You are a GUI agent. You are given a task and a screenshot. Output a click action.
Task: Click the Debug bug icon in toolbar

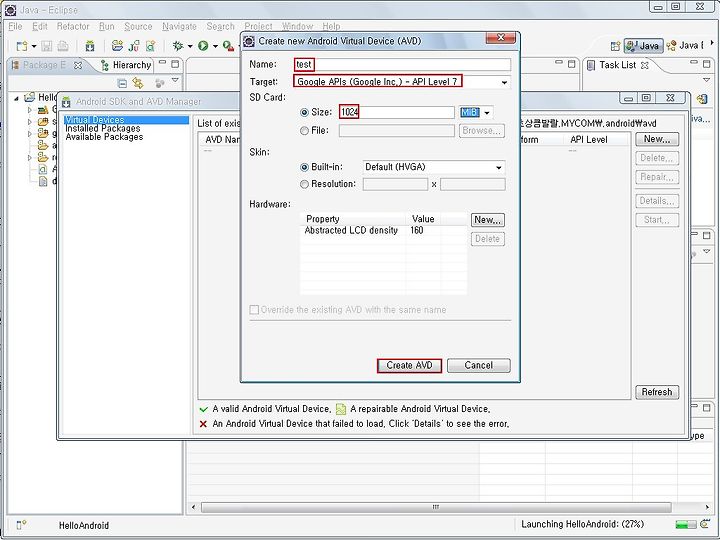pyautogui.click(x=178, y=45)
